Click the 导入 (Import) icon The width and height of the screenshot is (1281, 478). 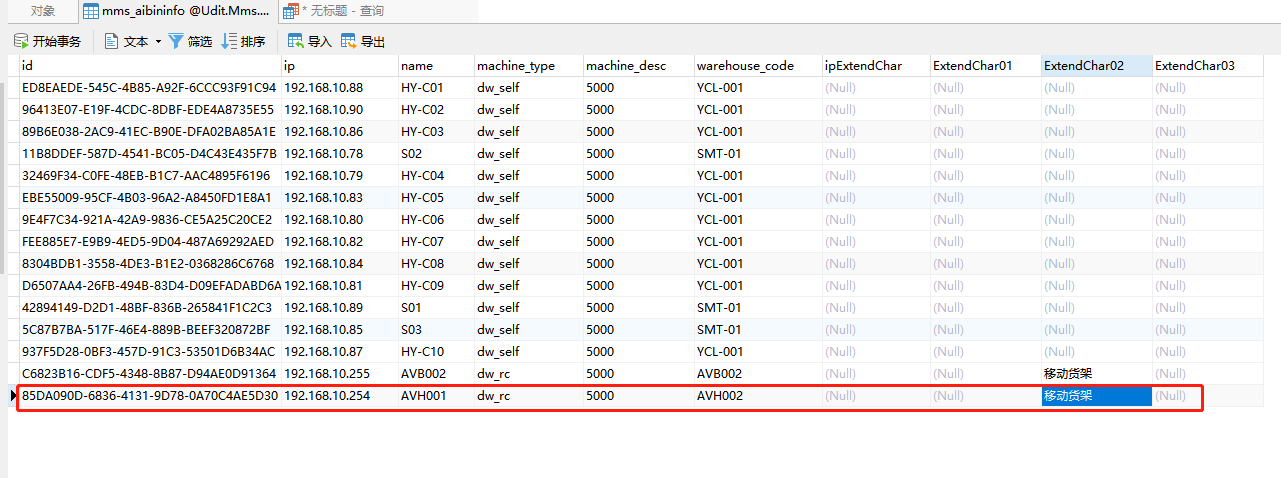[x=296, y=41]
